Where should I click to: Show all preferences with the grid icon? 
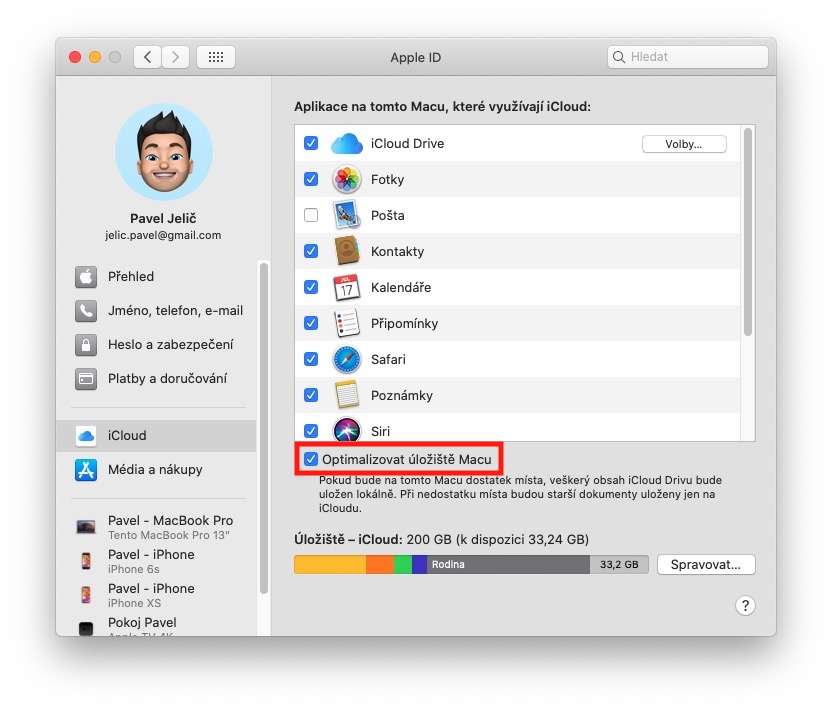tap(215, 57)
